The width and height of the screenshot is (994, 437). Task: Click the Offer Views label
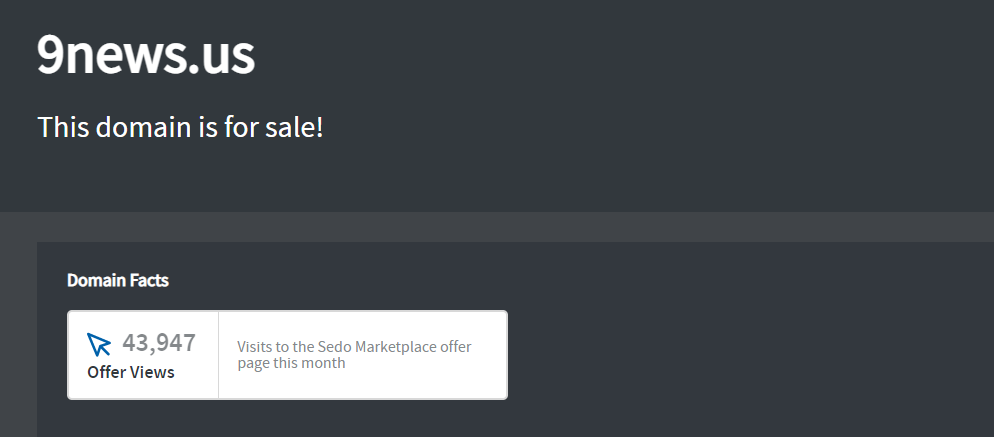point(131,372)
